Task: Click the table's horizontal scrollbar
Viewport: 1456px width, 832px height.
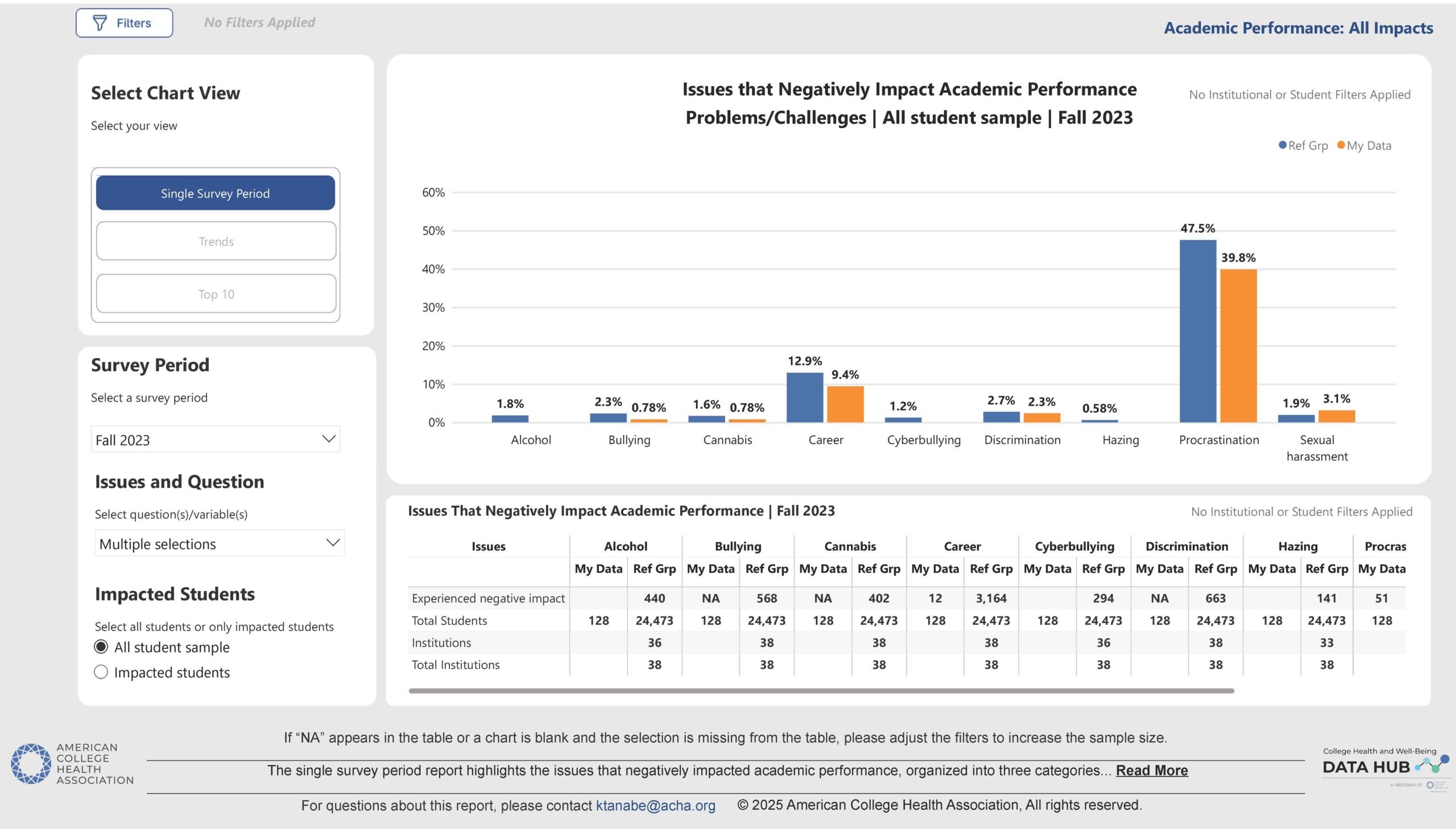Action: (821, 691)
